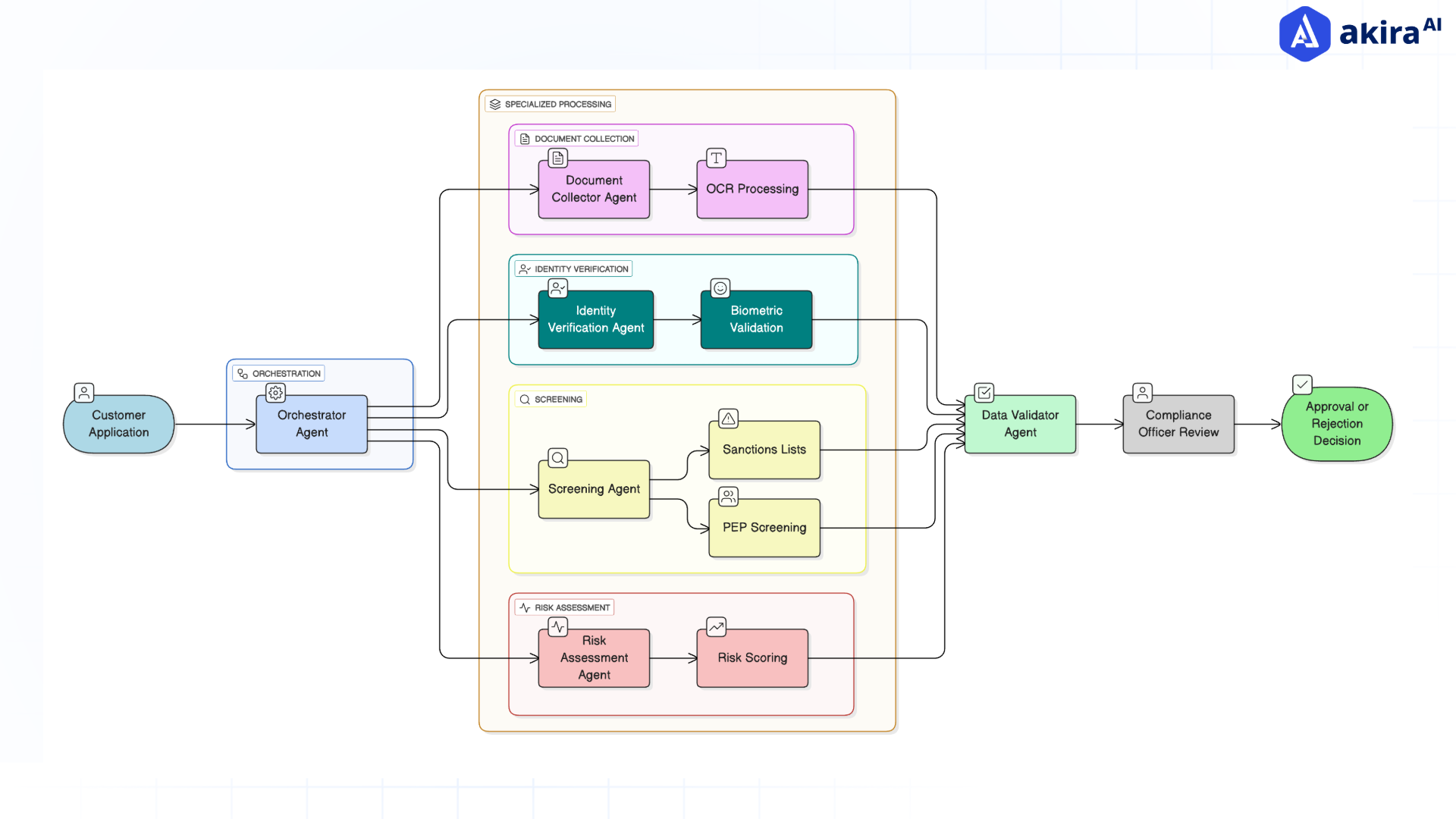Click the T icon on OCR Processing

[x=715, y=158]
